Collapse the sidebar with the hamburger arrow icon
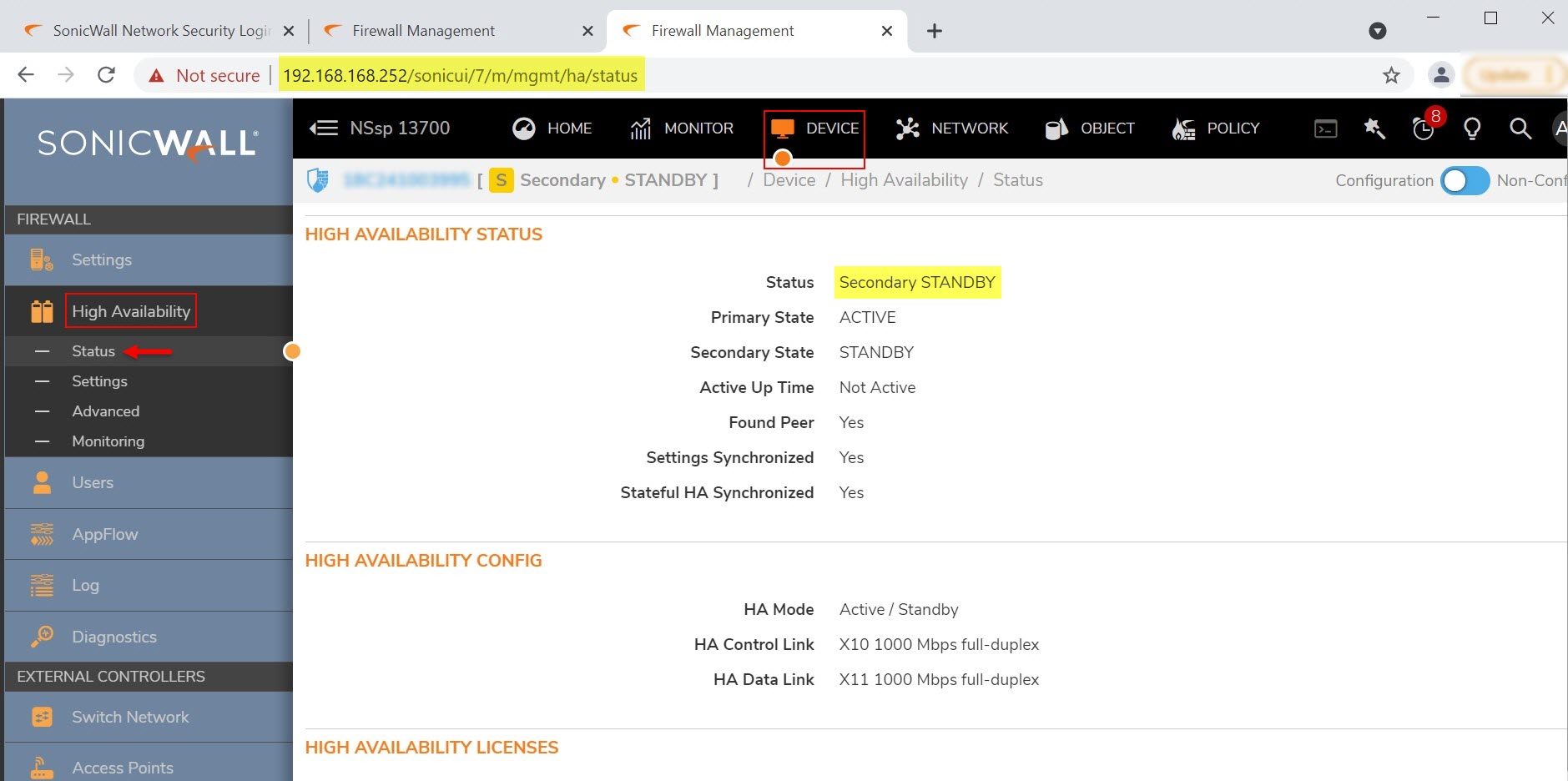This screenshot has height=781, width=1568. coord(324,128)
